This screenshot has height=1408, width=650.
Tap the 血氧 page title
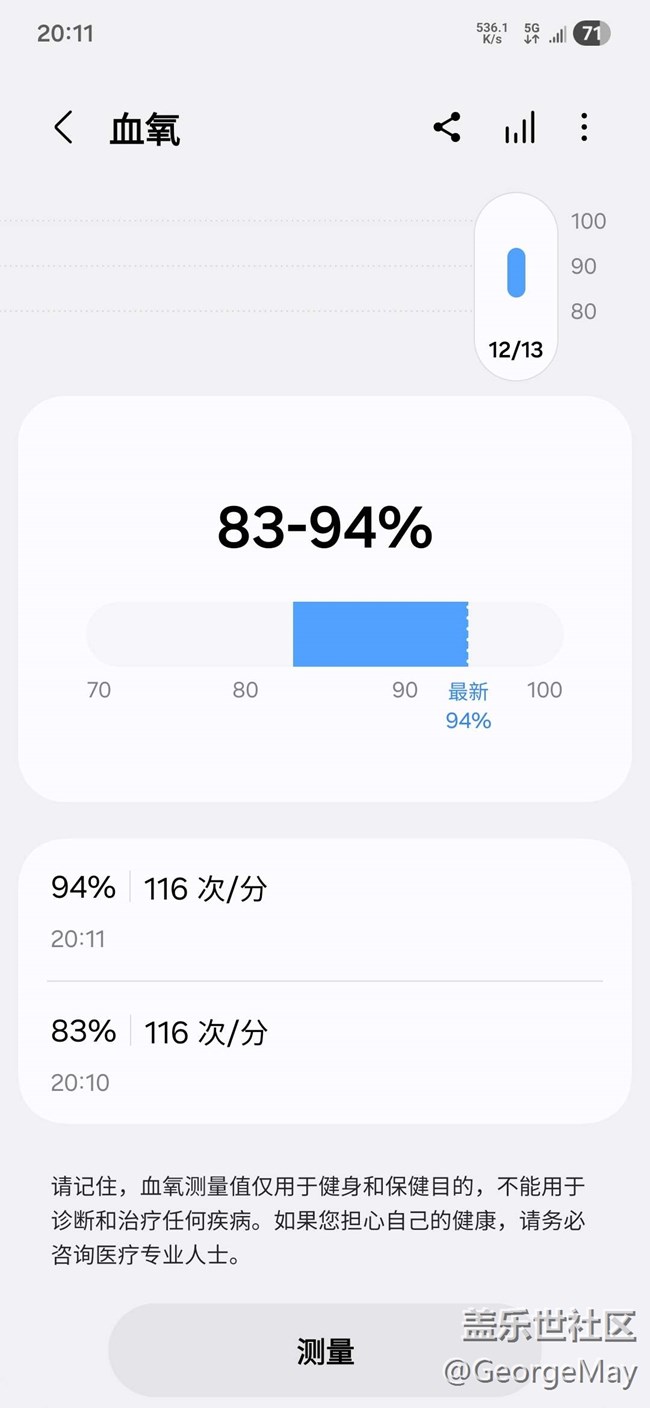click(145, 130)
